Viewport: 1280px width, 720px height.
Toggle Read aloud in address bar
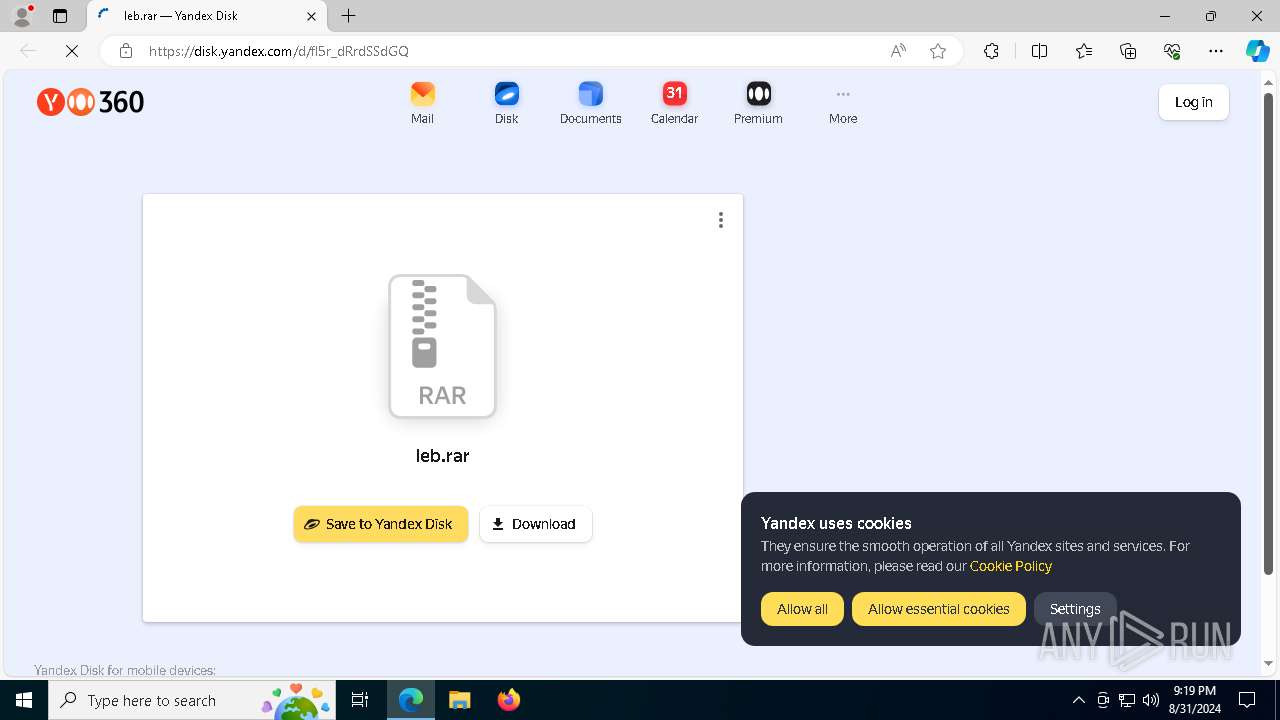tap(898, 51)
